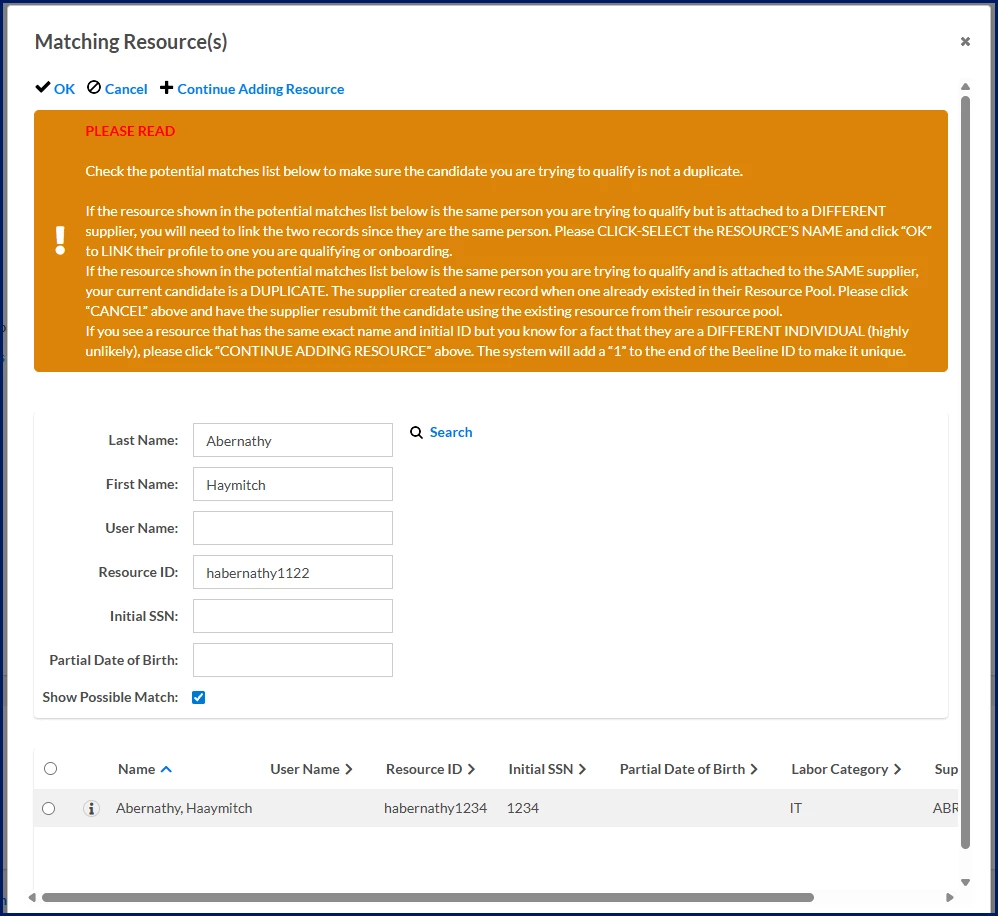Viewport: 998px width, 916px height.
Task: Click the Cancel link
Action: [x=126, y=89]
